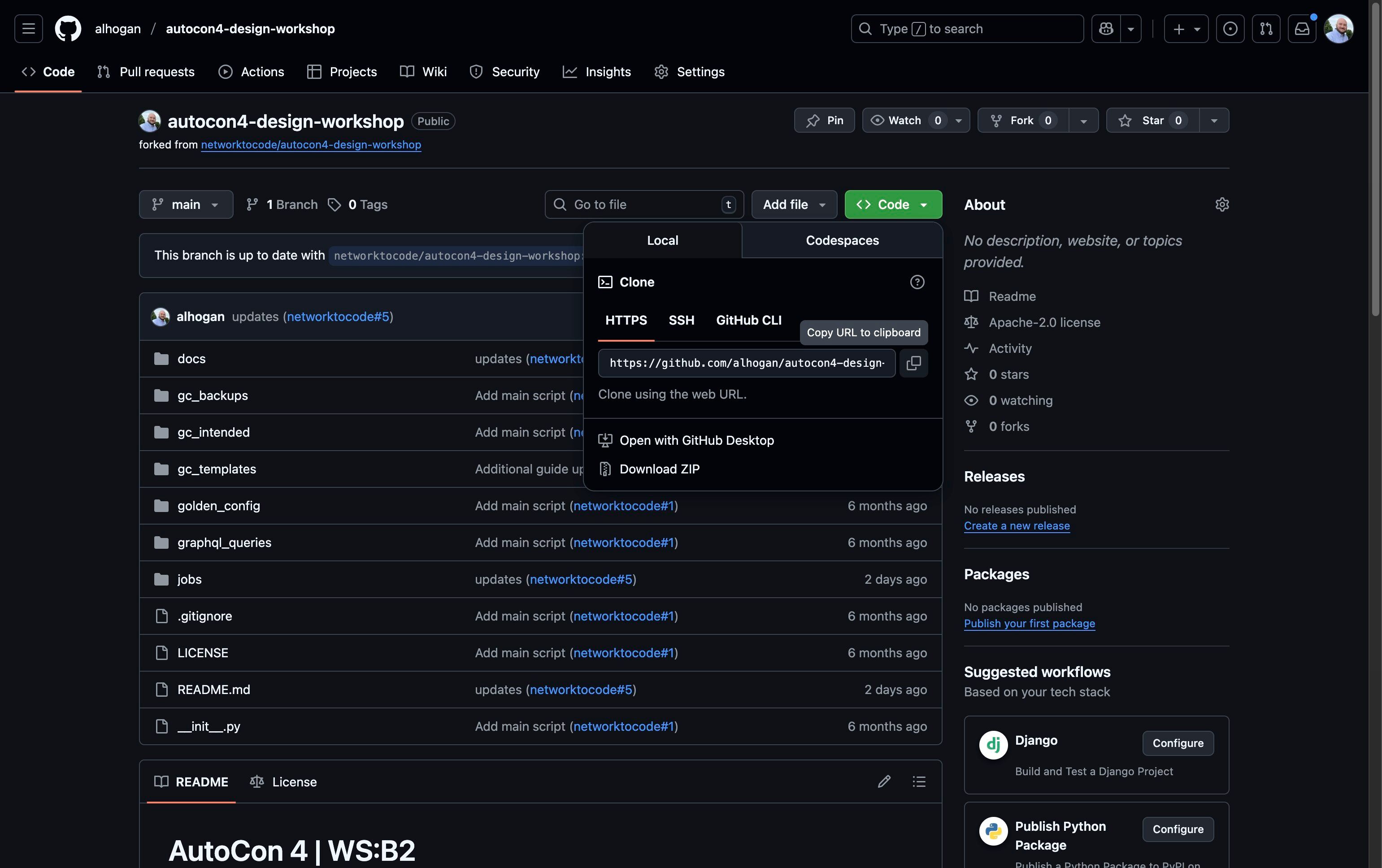Open the notifications inbox icon
Image resolution: width=1382 pixels, height=868 pixels.
coord(1302,29)
